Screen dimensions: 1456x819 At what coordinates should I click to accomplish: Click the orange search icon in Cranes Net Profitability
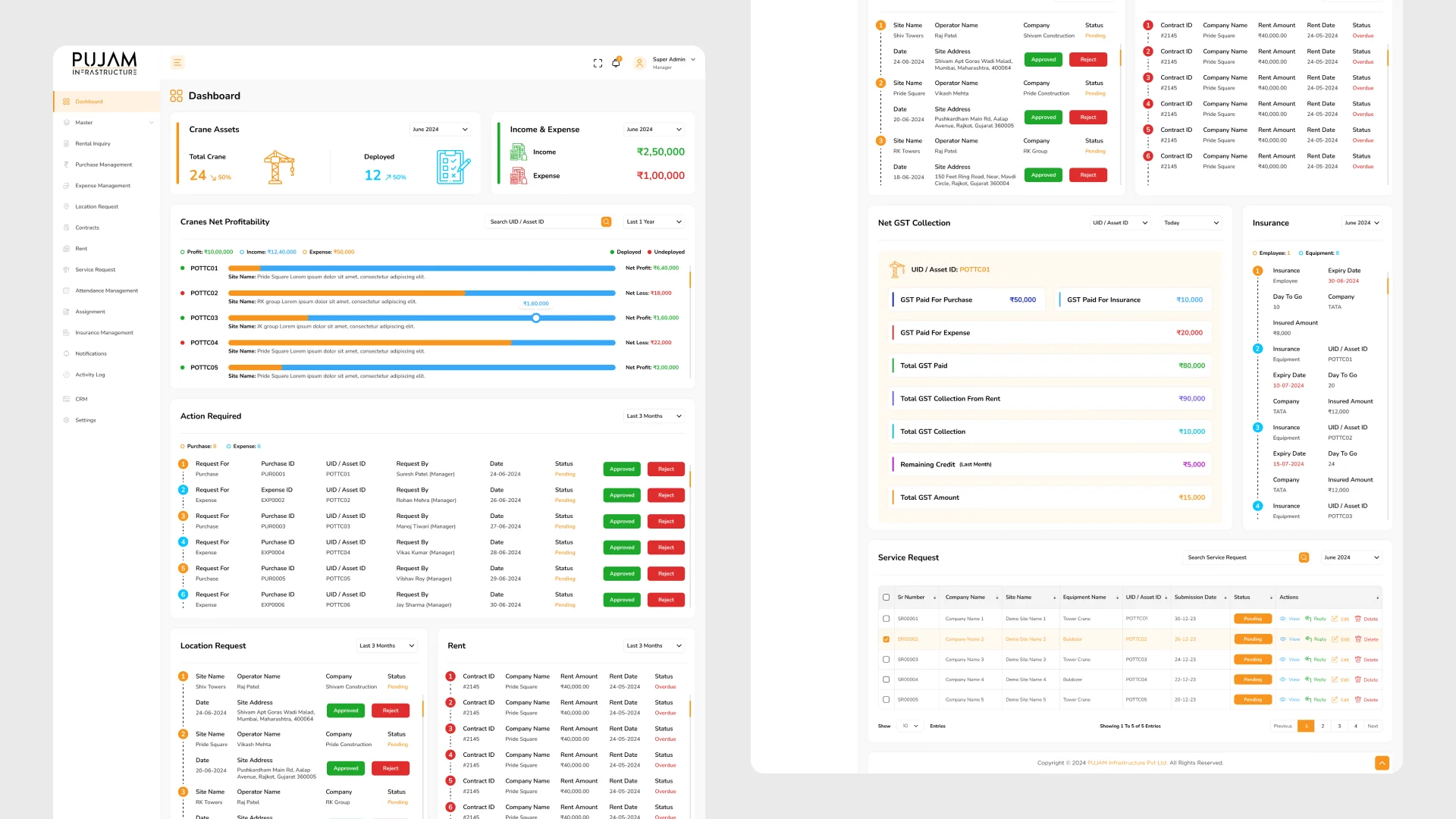(x=606, y=222)
